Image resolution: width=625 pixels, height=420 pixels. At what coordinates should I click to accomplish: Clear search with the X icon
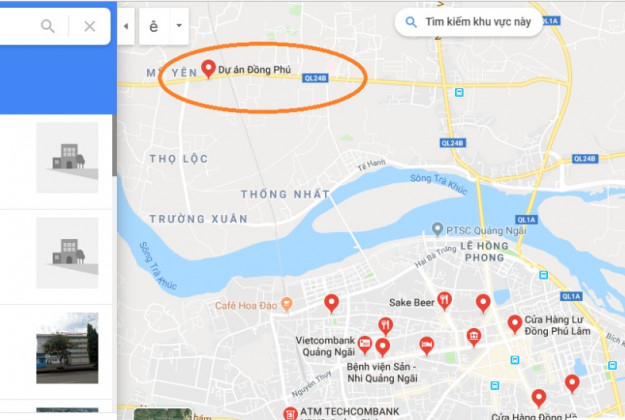click(x=90, y=26)
